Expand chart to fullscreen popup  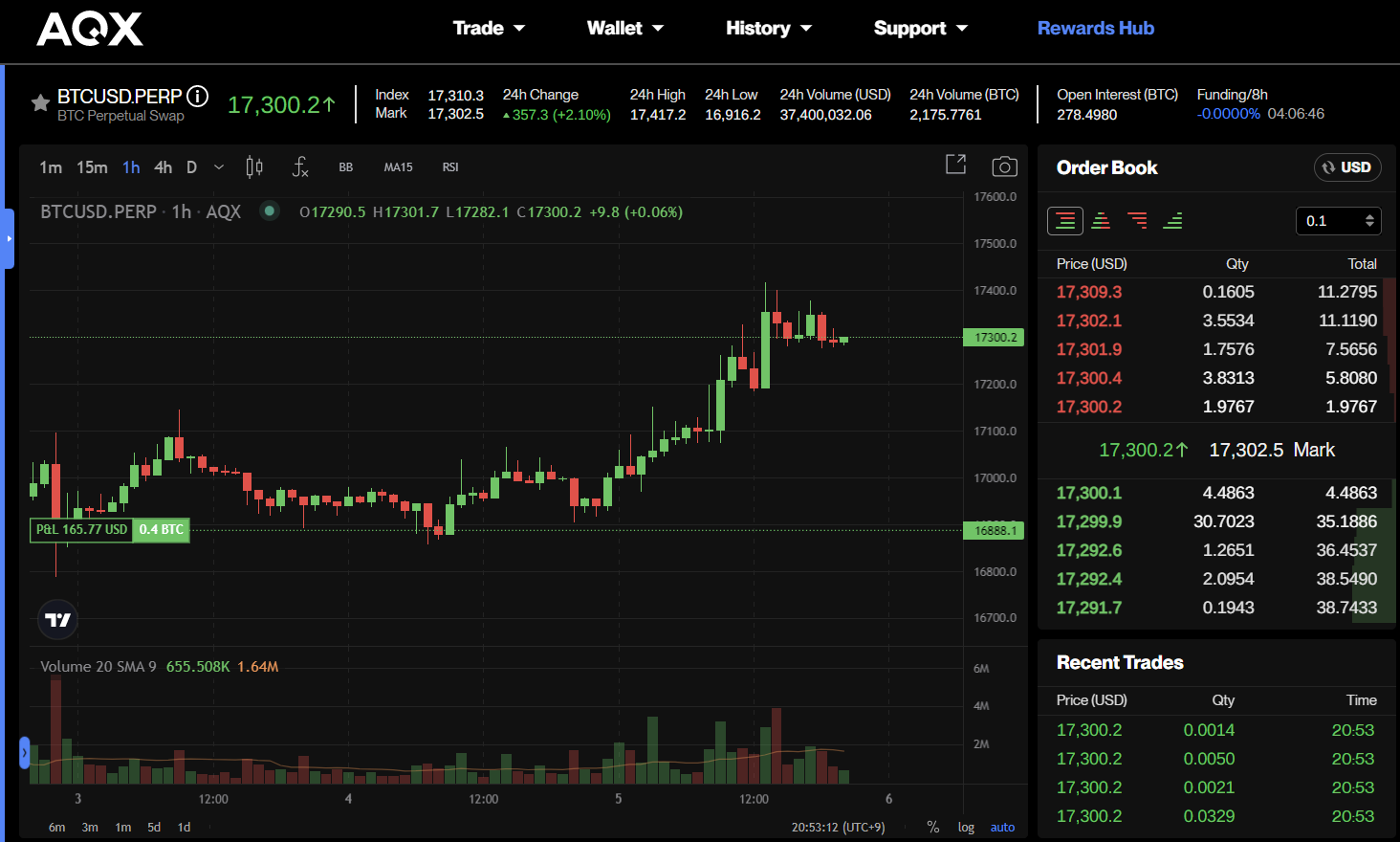point(955,165)
